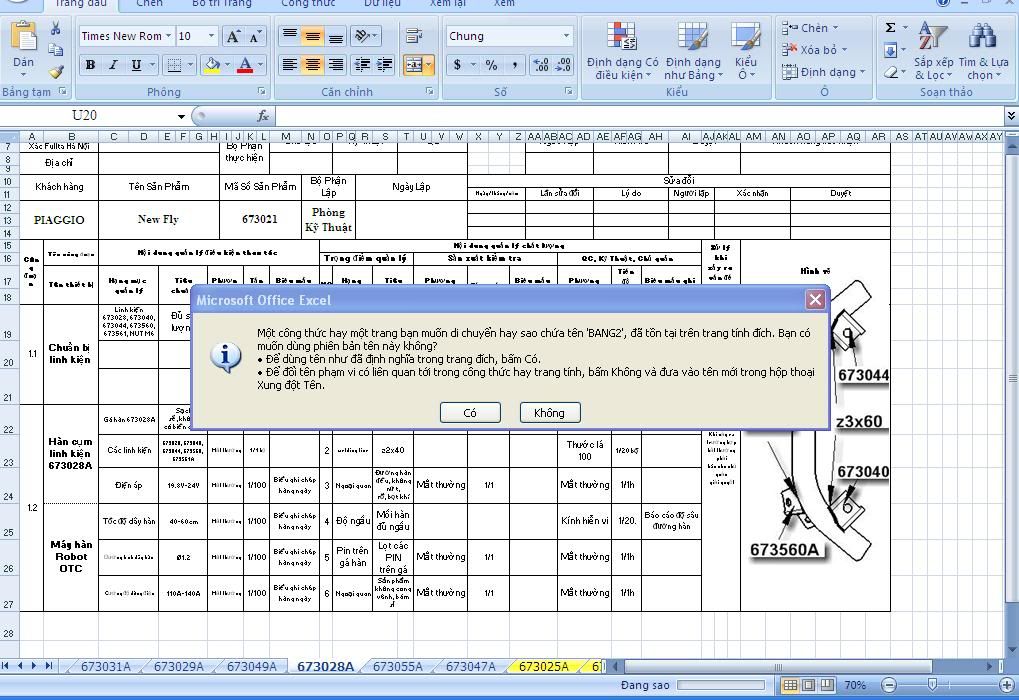Select the Format Painter brush icon
Screen dimensions: 1019x700
(x=55, y=71)
